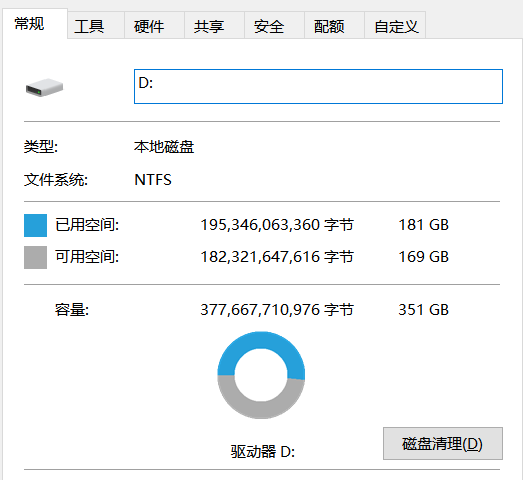Click the gray 可用空间 color swatch
523x480 pixels.
click(35, 258)
